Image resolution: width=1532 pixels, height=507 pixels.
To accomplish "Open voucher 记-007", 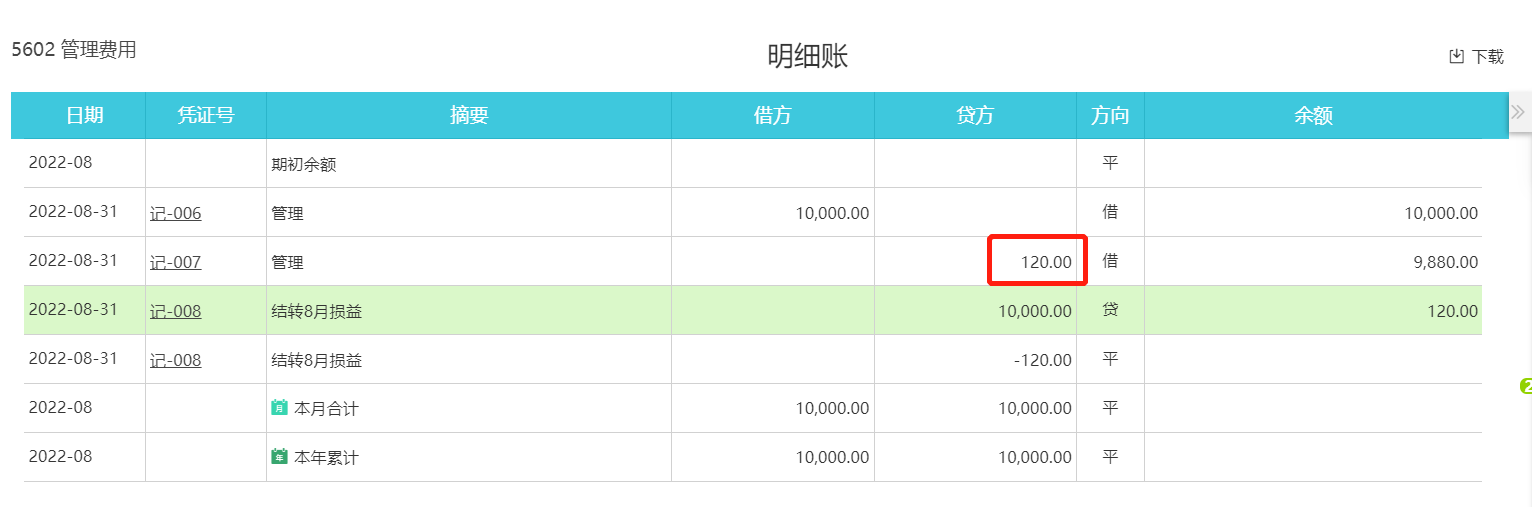I will (176, 262).
